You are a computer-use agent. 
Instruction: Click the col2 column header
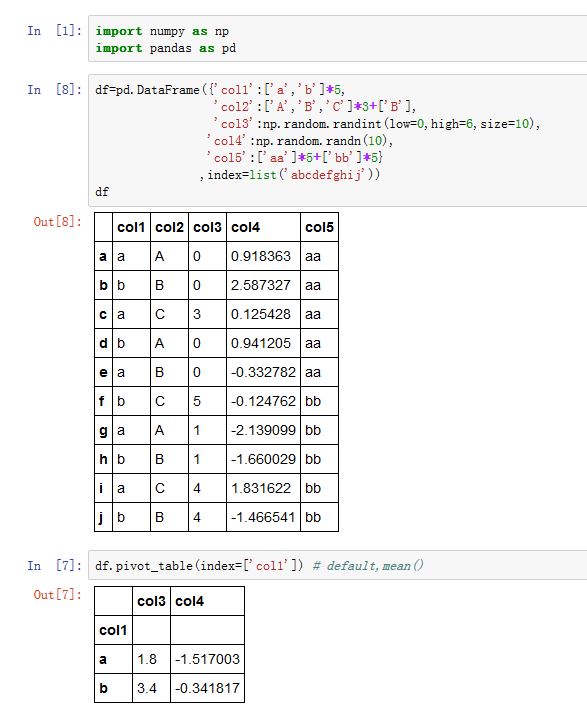click(x=169, y=227)
